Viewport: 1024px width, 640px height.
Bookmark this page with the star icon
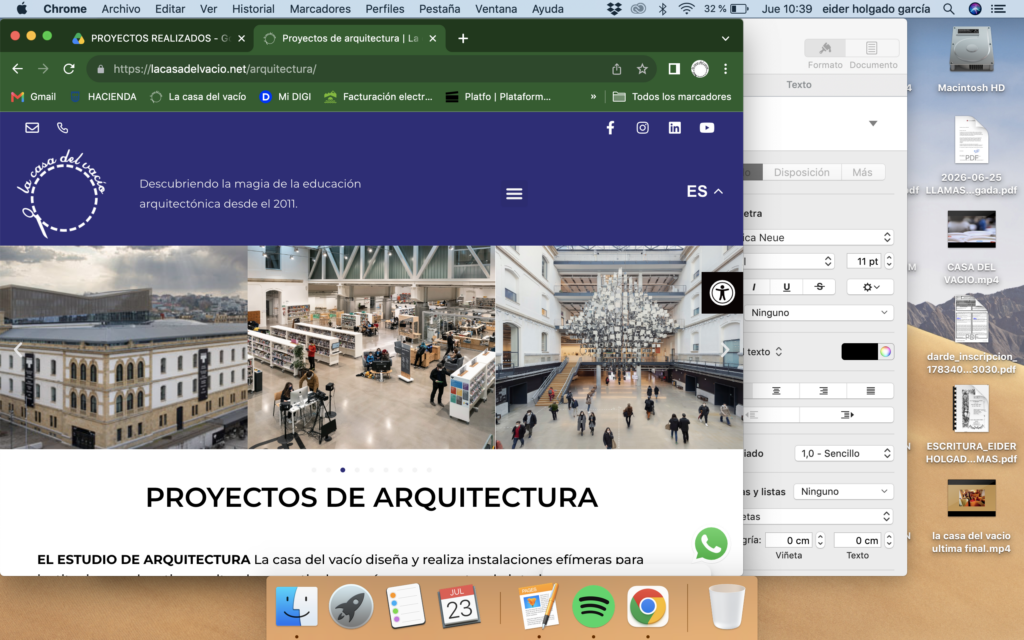(642, 69)
